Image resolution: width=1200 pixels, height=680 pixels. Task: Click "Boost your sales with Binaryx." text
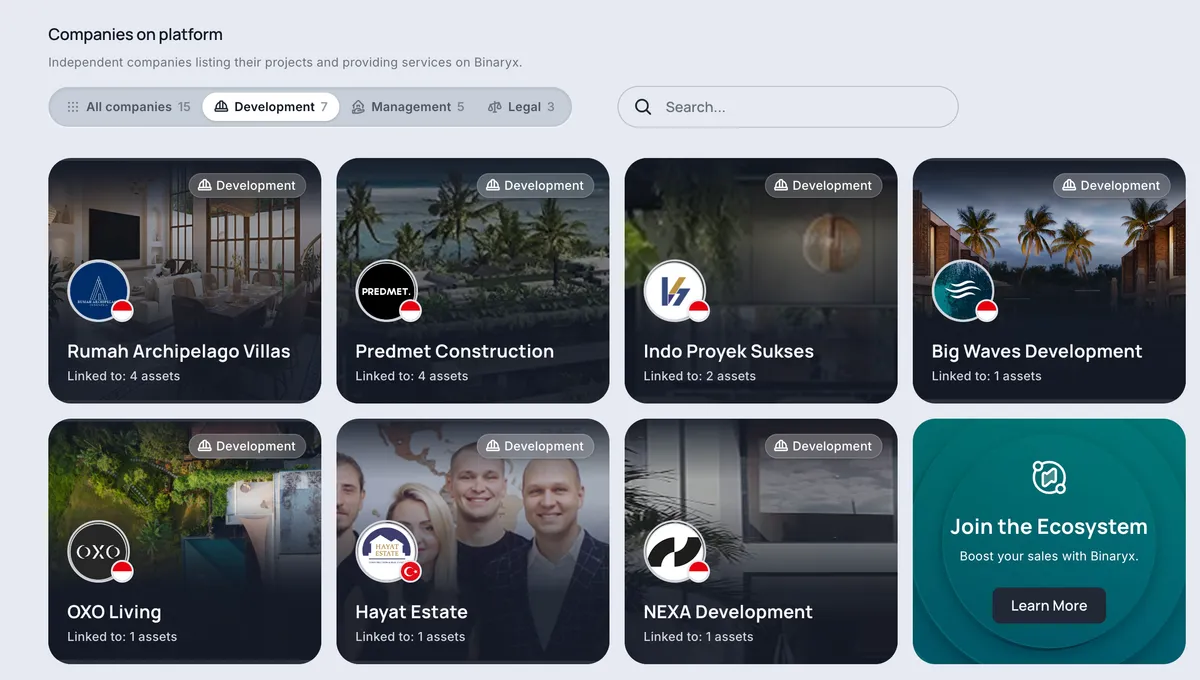point(1049,556)
